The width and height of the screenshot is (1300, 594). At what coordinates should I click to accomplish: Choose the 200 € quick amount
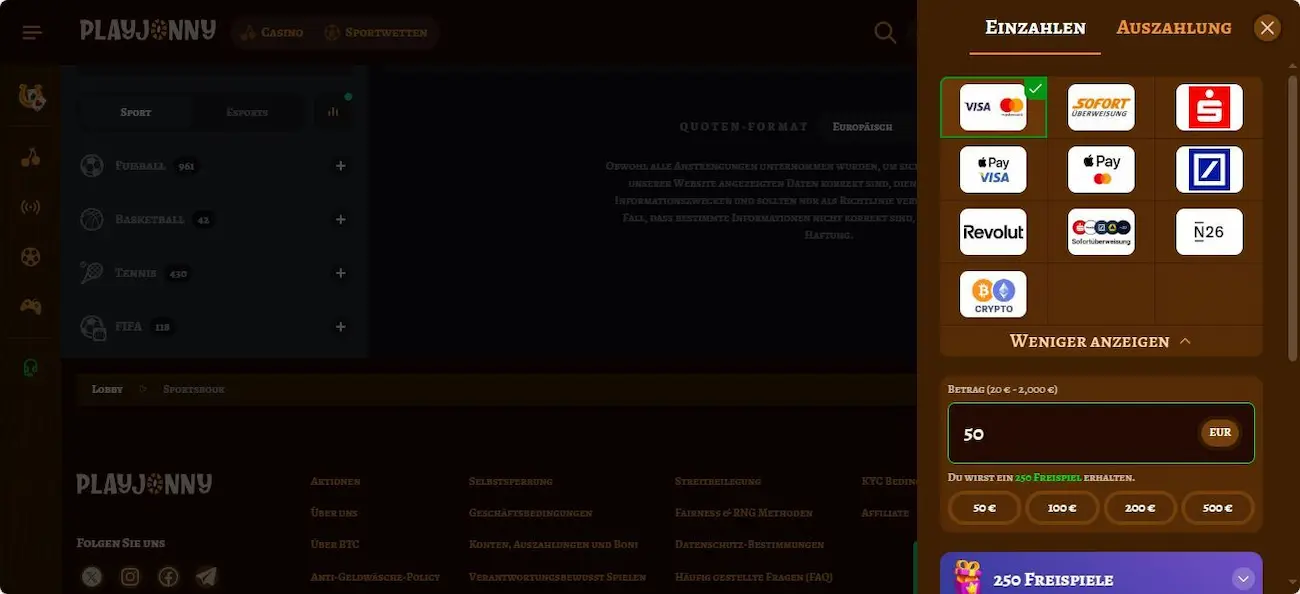tap(1140, 508)
